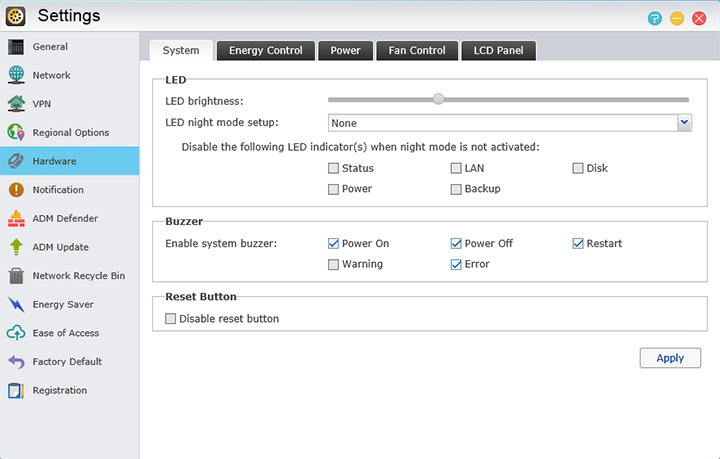Expand the LED night mode dropdown arrow
The height and width of the screenshot is (459, 720).
[x=685, y=123]
